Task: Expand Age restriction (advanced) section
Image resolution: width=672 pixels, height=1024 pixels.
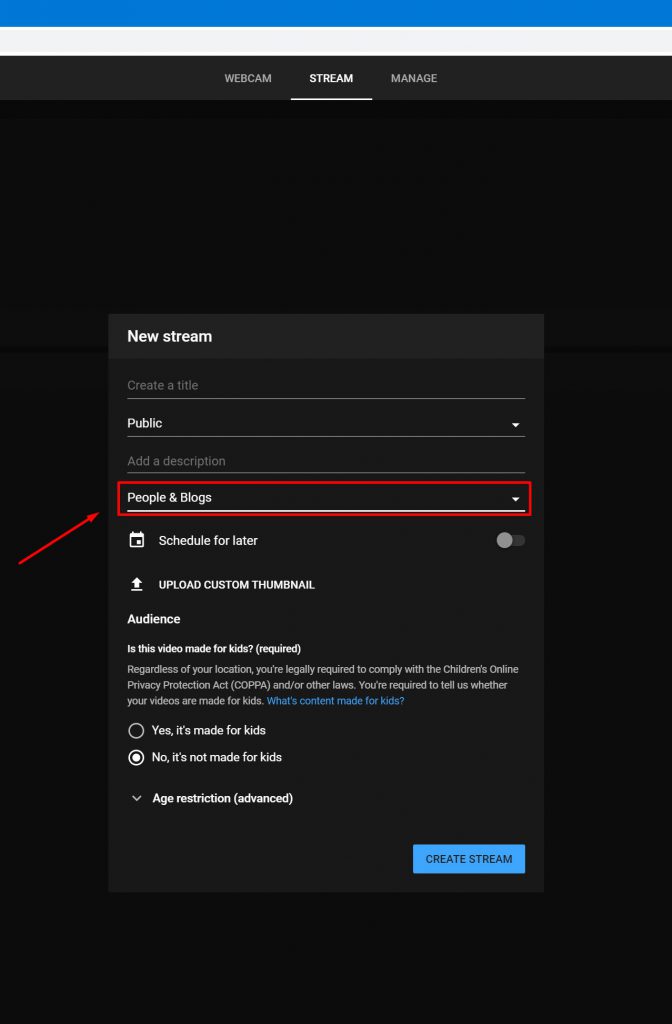Action: [222, 798]
